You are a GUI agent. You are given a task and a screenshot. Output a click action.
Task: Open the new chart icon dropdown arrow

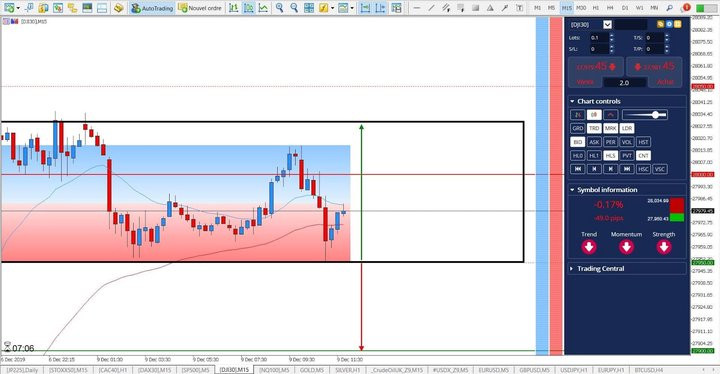tap(18, 8)
